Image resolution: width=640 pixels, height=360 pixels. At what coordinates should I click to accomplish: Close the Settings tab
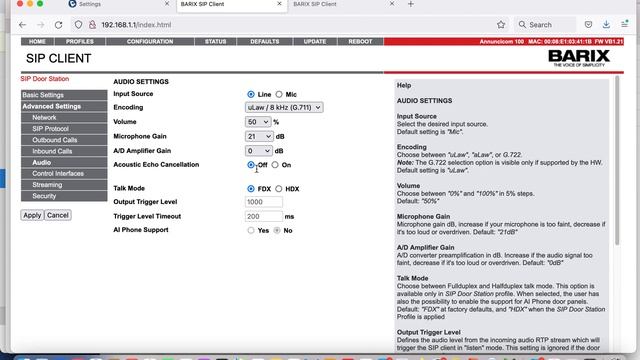tap(167, 4)
